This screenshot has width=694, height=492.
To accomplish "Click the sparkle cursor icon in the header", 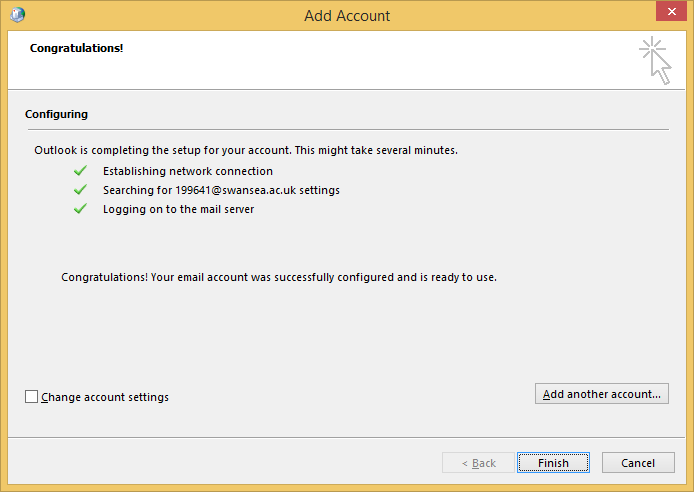I will (655, 60).
